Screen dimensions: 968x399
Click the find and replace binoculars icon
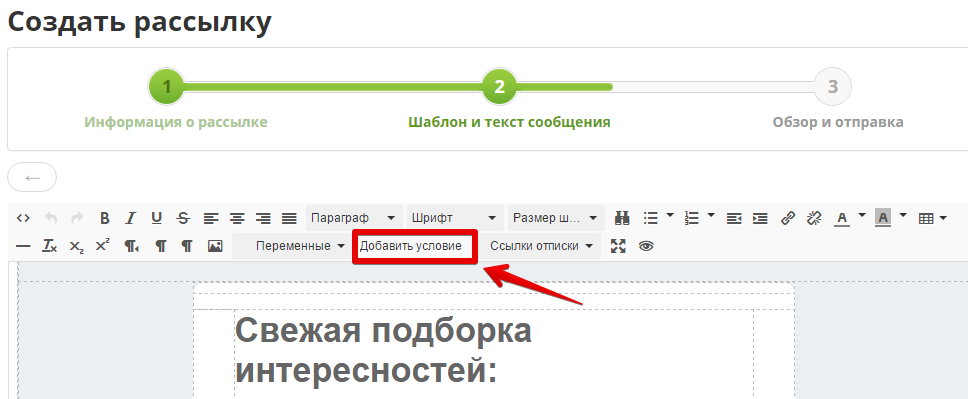[622, 218]
